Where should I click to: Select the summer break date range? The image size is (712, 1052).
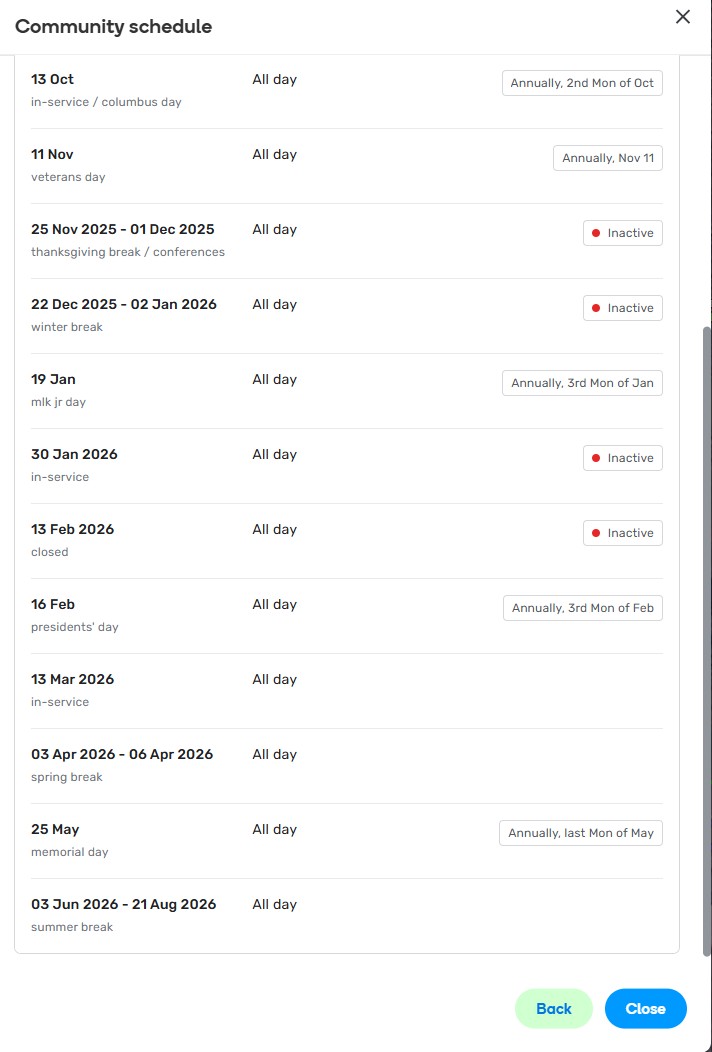click(x=124, y=905)
